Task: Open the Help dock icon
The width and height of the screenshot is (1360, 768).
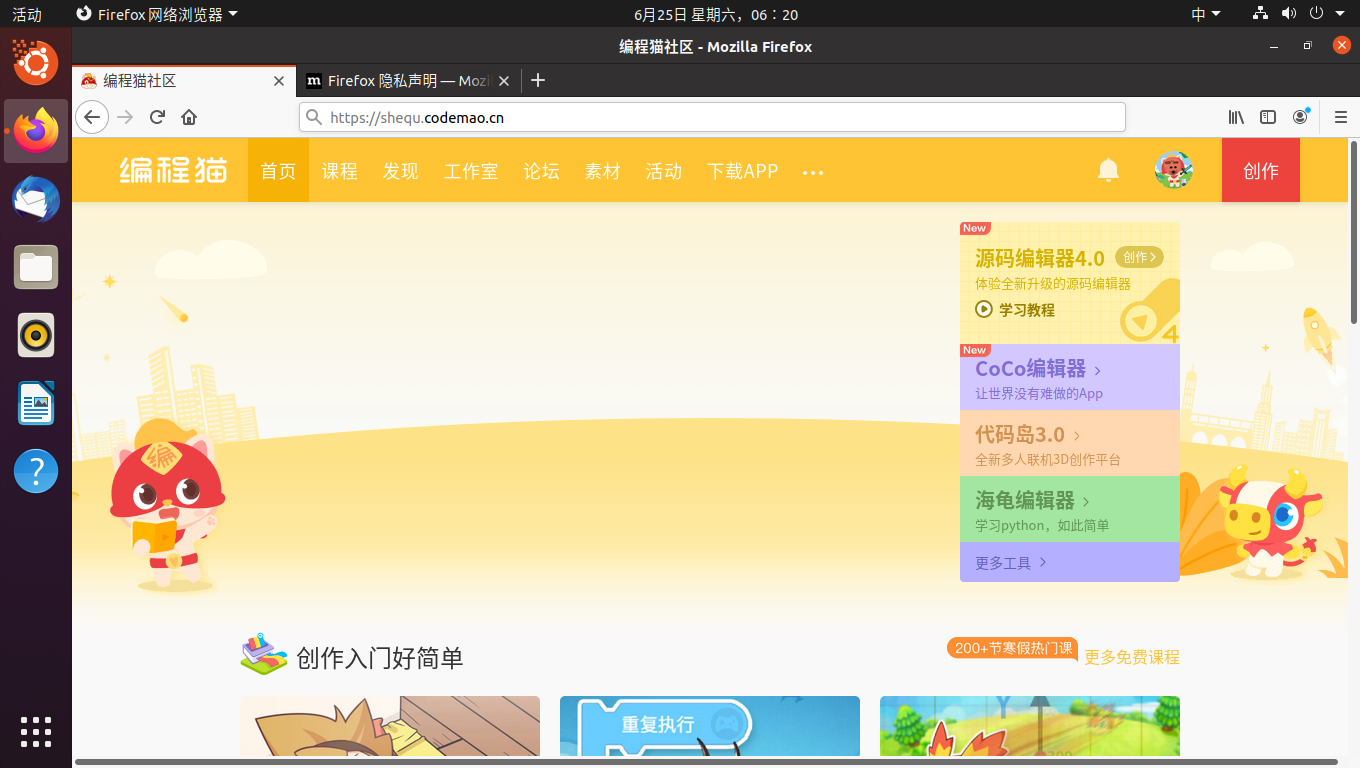Action: [36, 471]
